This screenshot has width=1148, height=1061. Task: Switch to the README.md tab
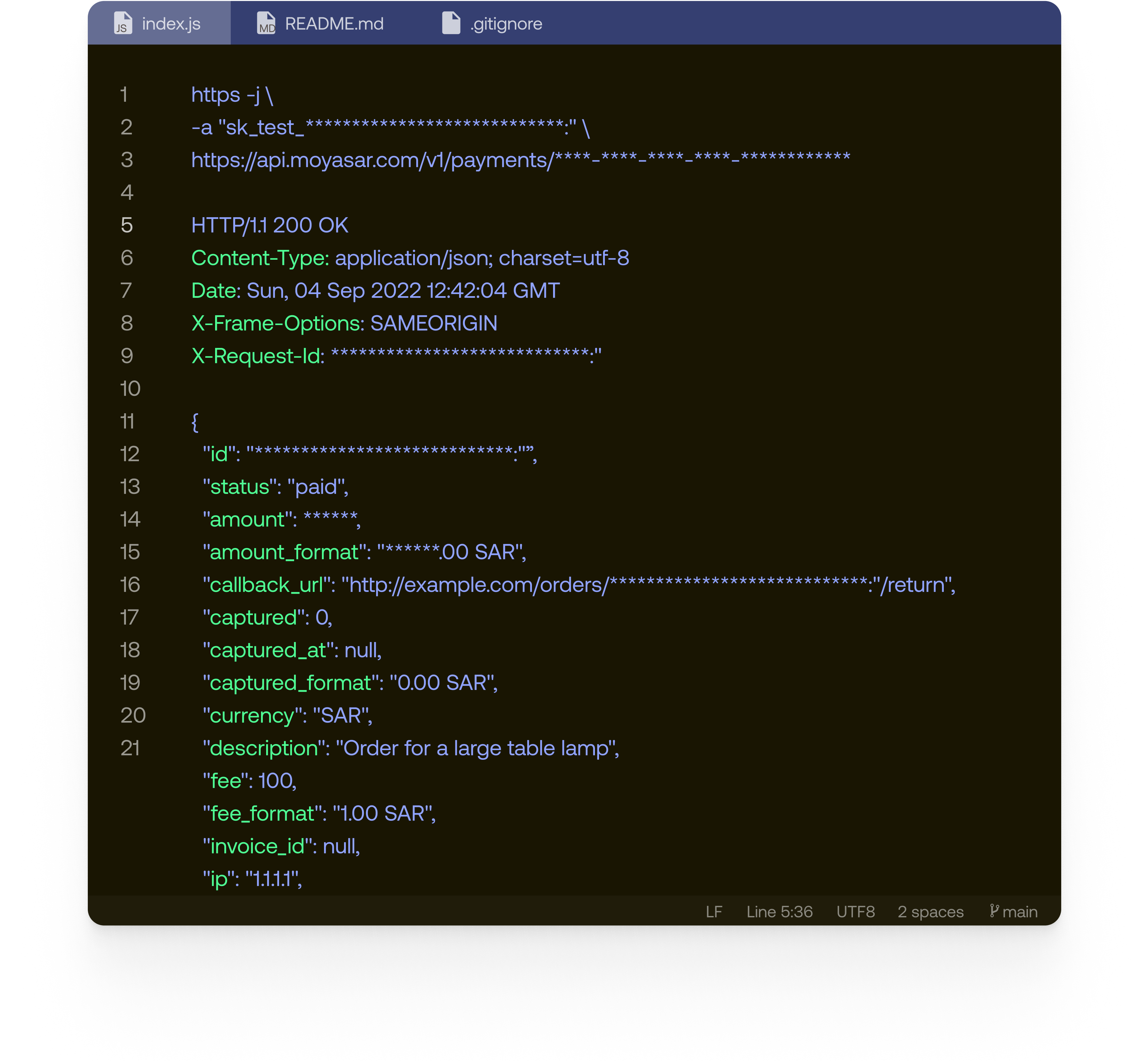pyautogui.click(x=334, y=23)
